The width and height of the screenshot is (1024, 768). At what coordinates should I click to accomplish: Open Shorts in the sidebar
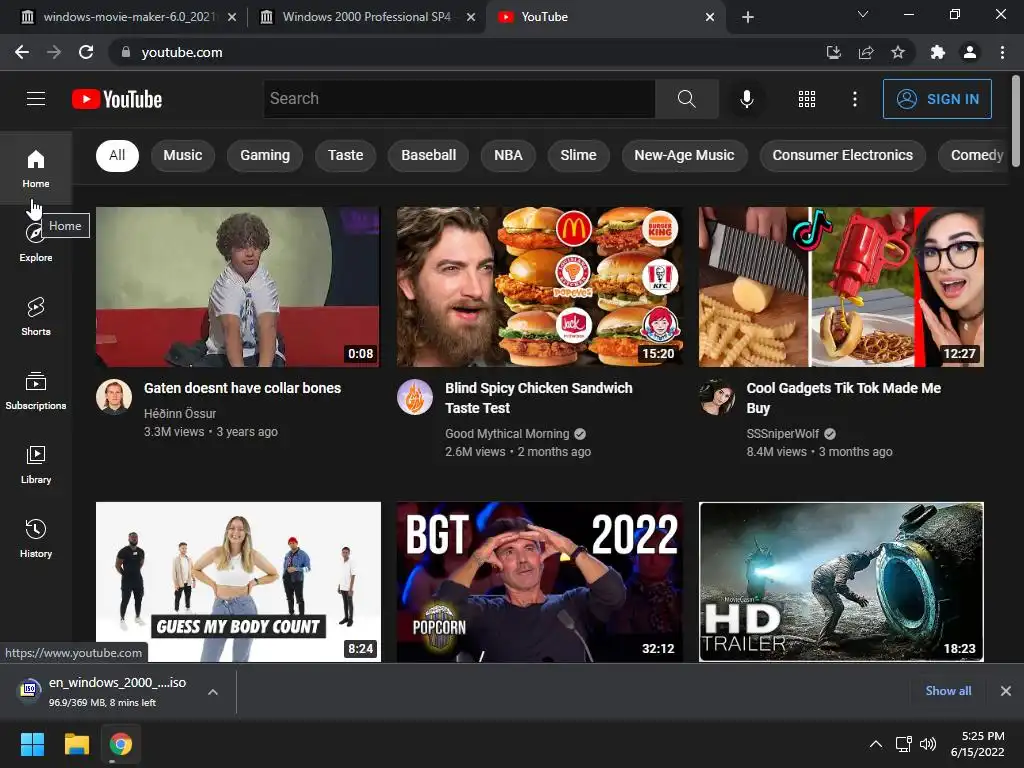click(36, 316)
